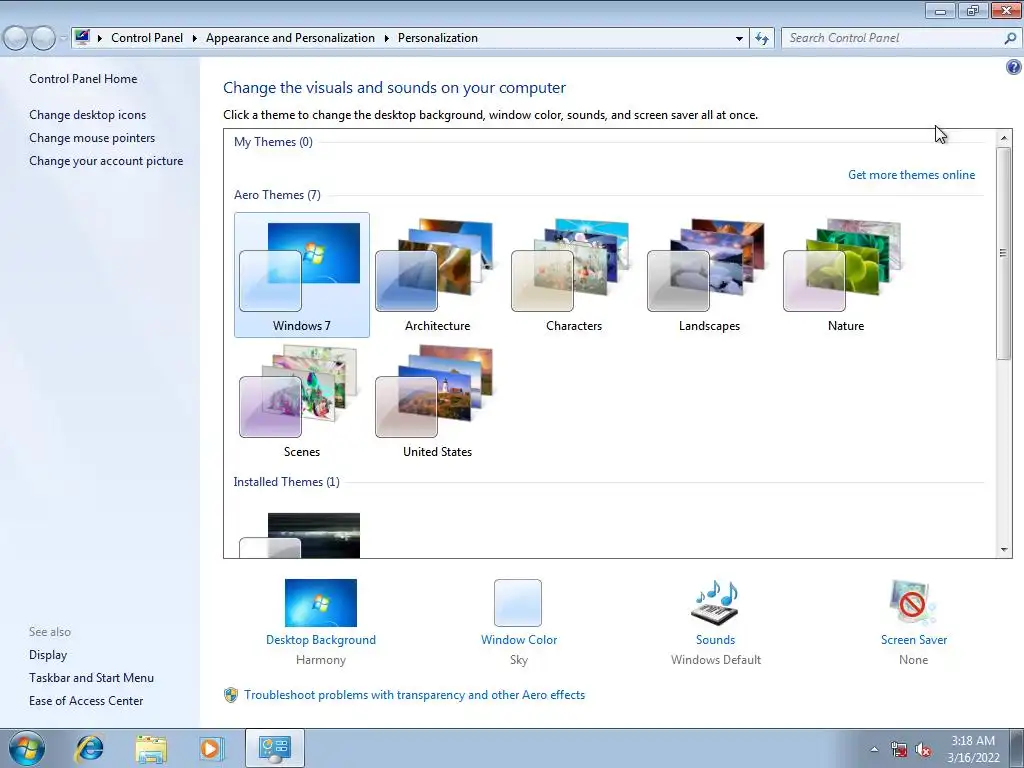Select the partially visible installed theme thumbnail
The width and height of the screenshot is (1024, 768).
[x=300, y=536]
